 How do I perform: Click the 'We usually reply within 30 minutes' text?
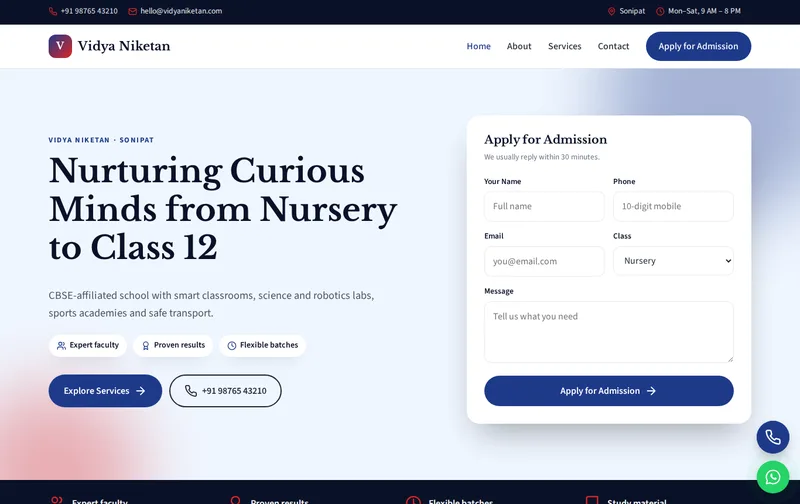[x=542, y=157]
